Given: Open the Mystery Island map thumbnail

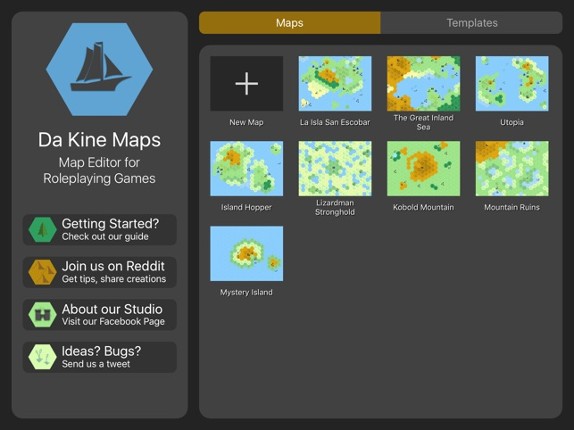Looking at the screenshot, I should (x=246, y=254).
